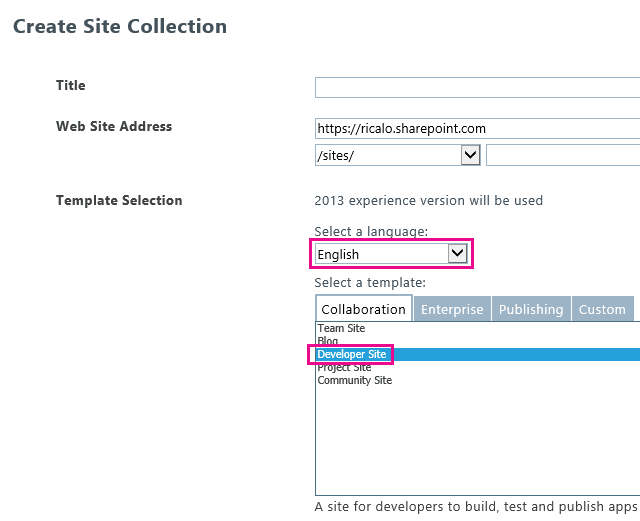Select the Developer Site template
Viewport: 640px width, 521px height.
coord(478,354)
